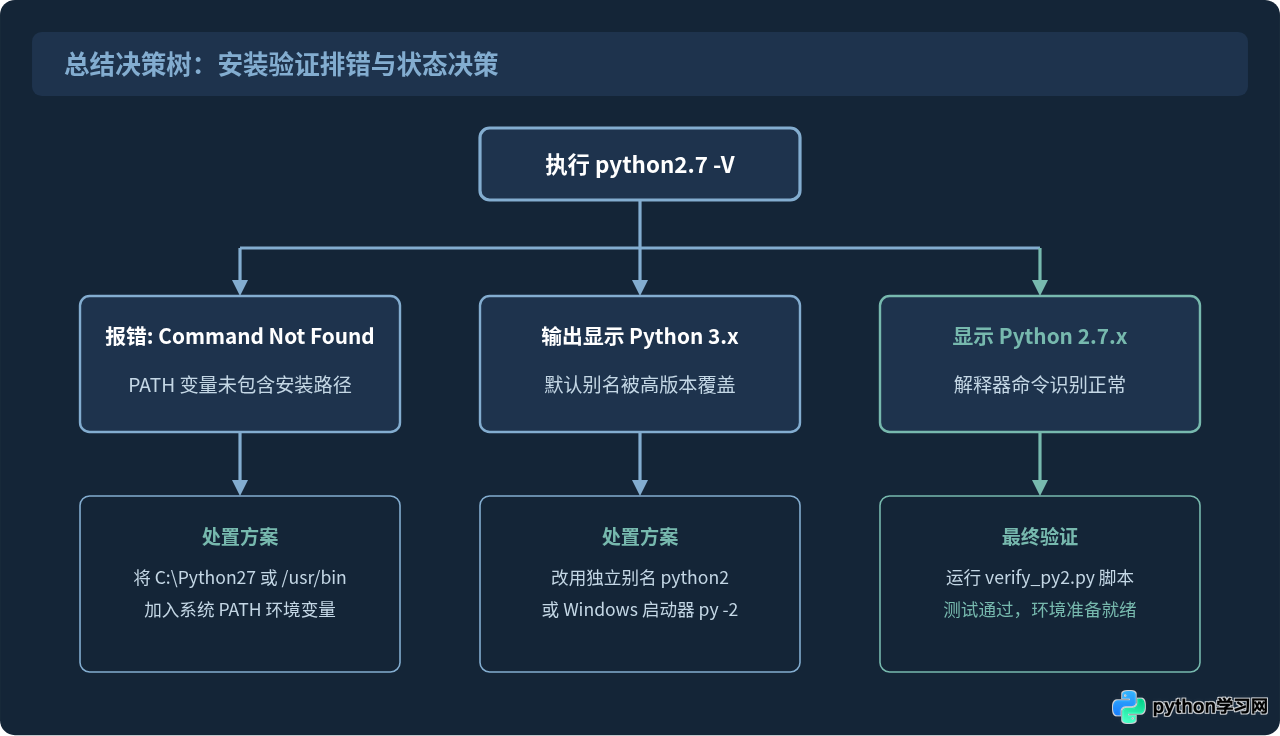Click the heading '最终验证'

click(x=1040, y=537)
